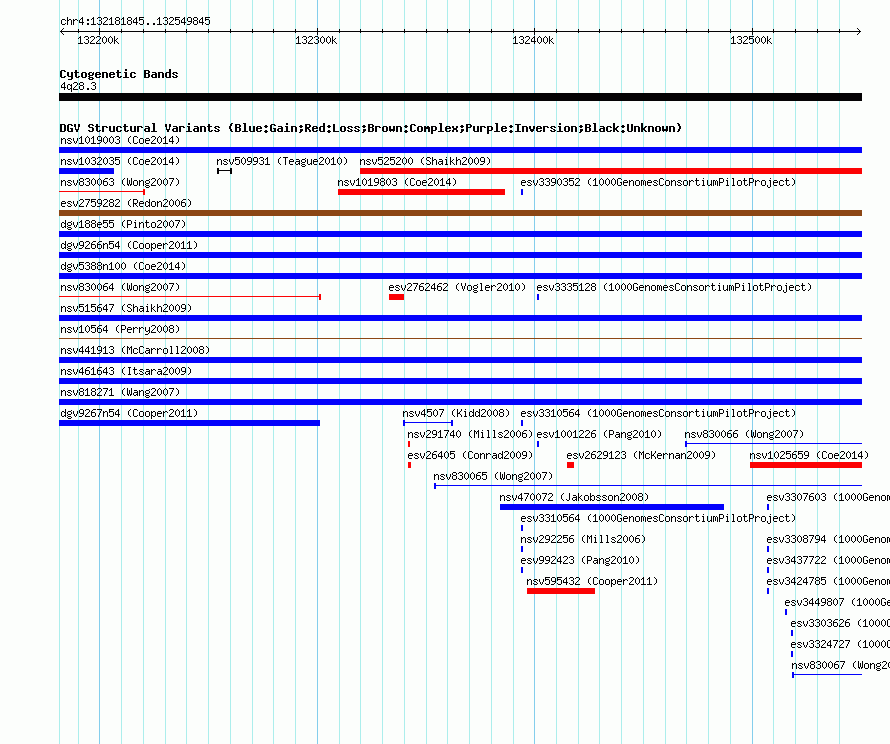
Task: Select nsv292256 (Mills2006) label
Action: click(x=583, y=539)
